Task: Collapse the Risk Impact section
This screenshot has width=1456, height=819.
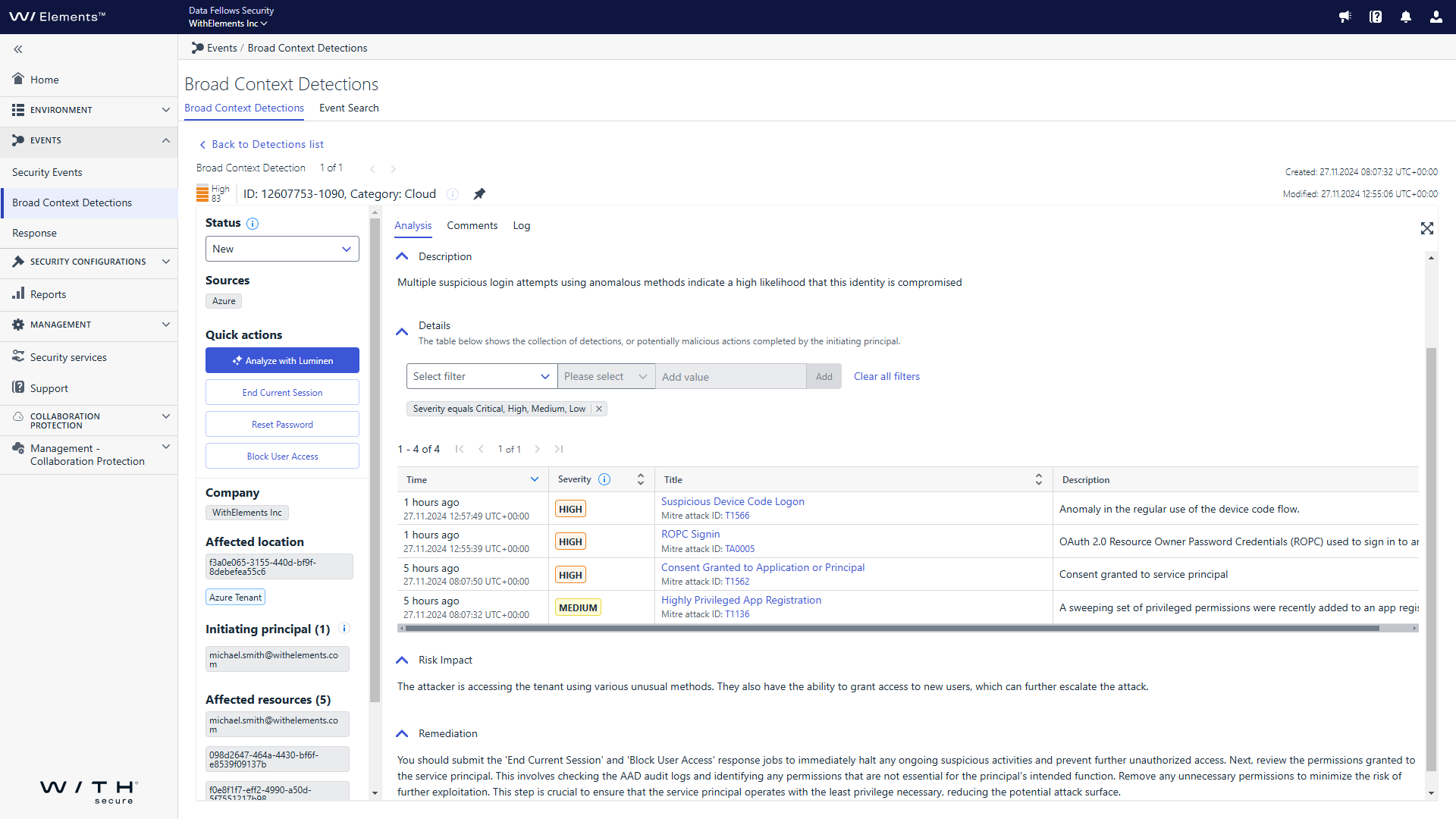Action: click(402, 660)
